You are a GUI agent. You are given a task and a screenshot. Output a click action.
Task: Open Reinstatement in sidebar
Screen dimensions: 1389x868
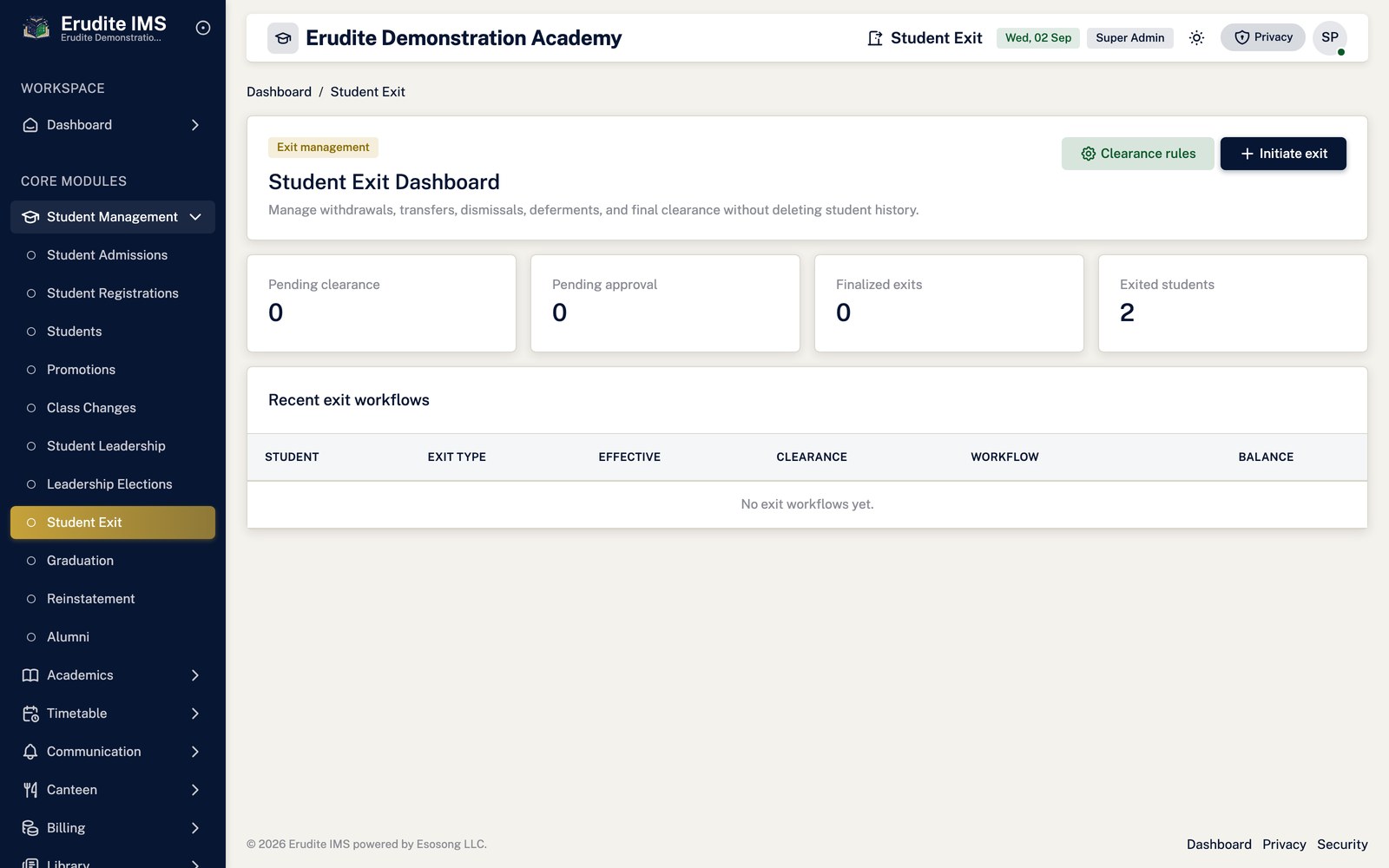113,599
